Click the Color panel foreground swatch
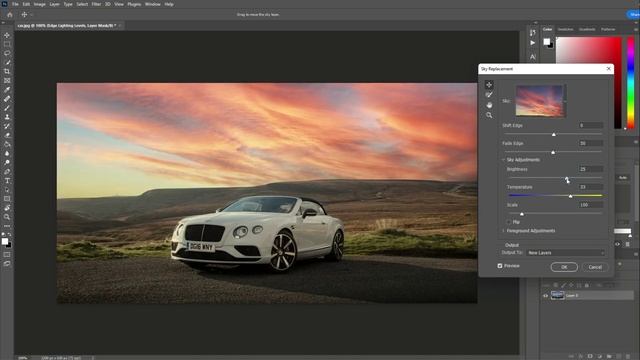 coord(547,42)
